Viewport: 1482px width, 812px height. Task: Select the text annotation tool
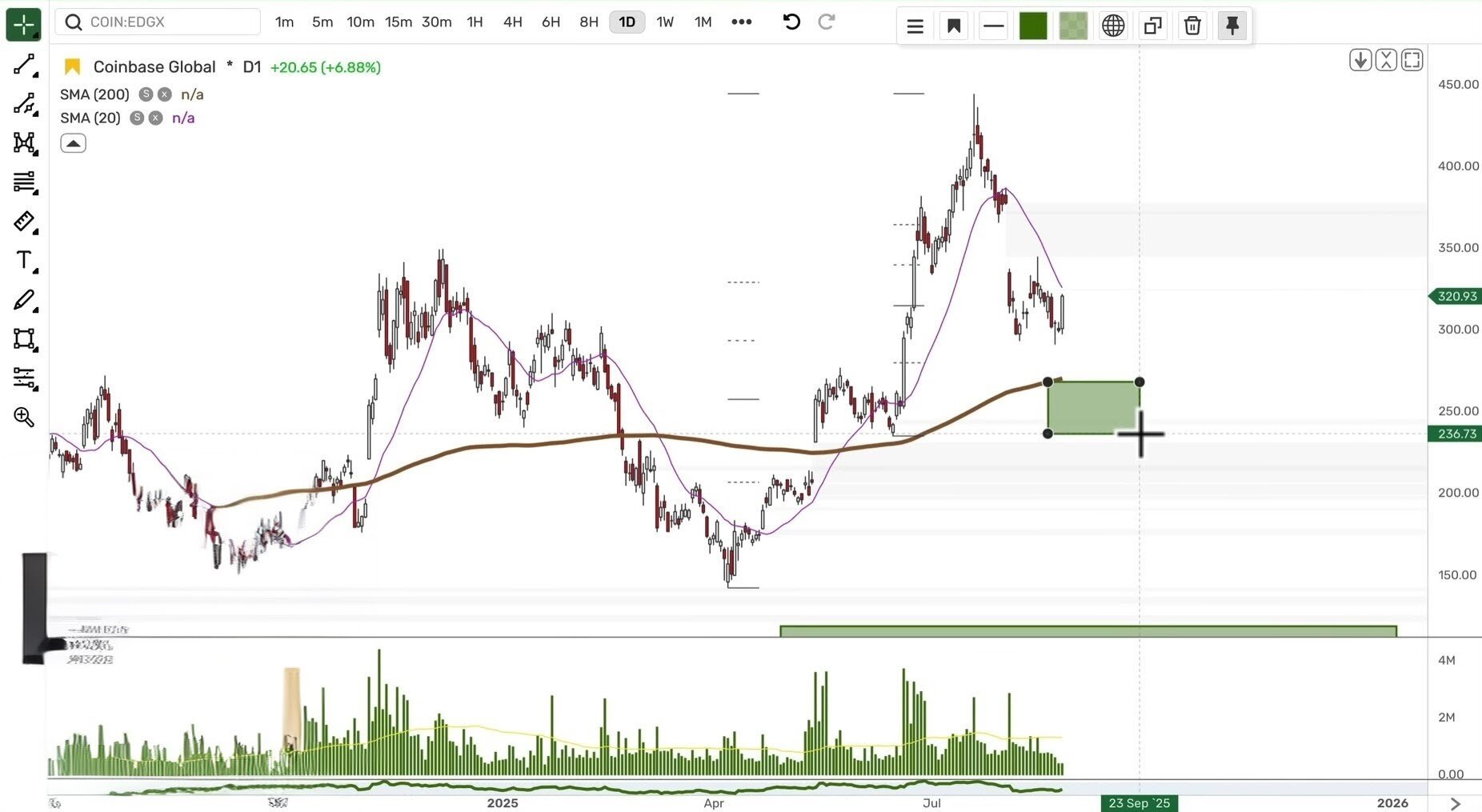coord(24,261)
